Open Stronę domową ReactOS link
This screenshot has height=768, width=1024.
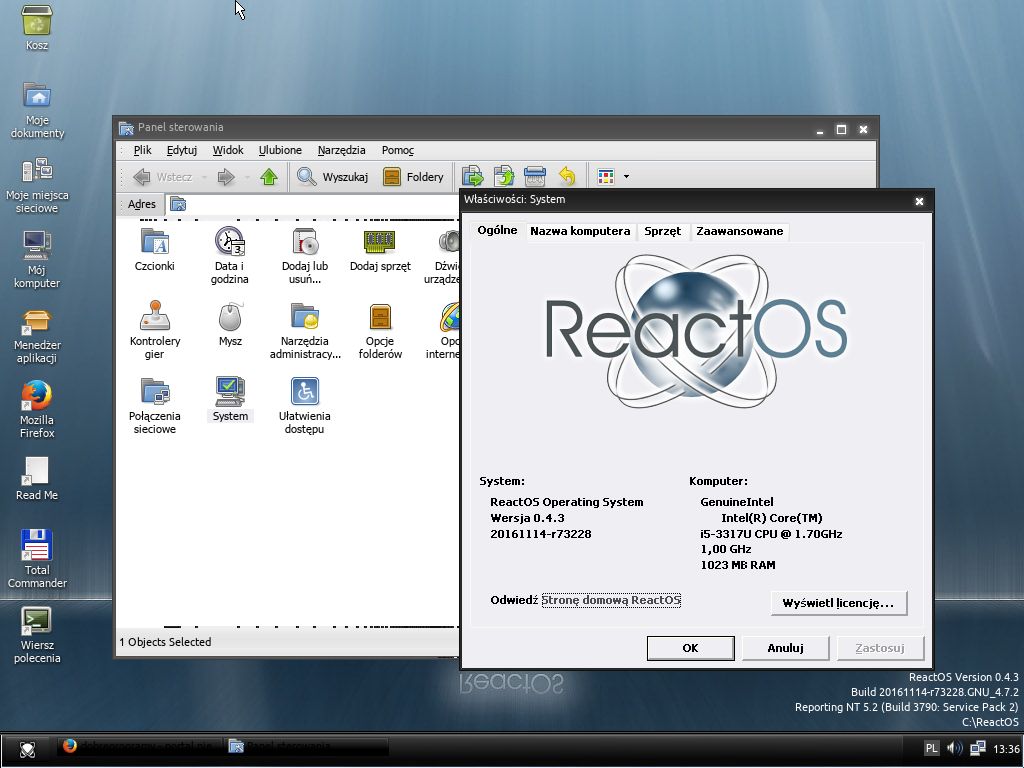click(x=611, y=600)
